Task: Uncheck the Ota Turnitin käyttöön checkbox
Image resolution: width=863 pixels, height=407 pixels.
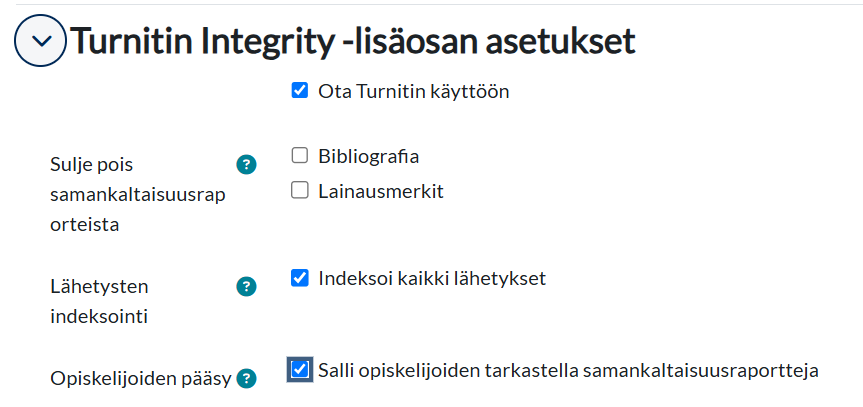Action: click(x=299, y=91)
